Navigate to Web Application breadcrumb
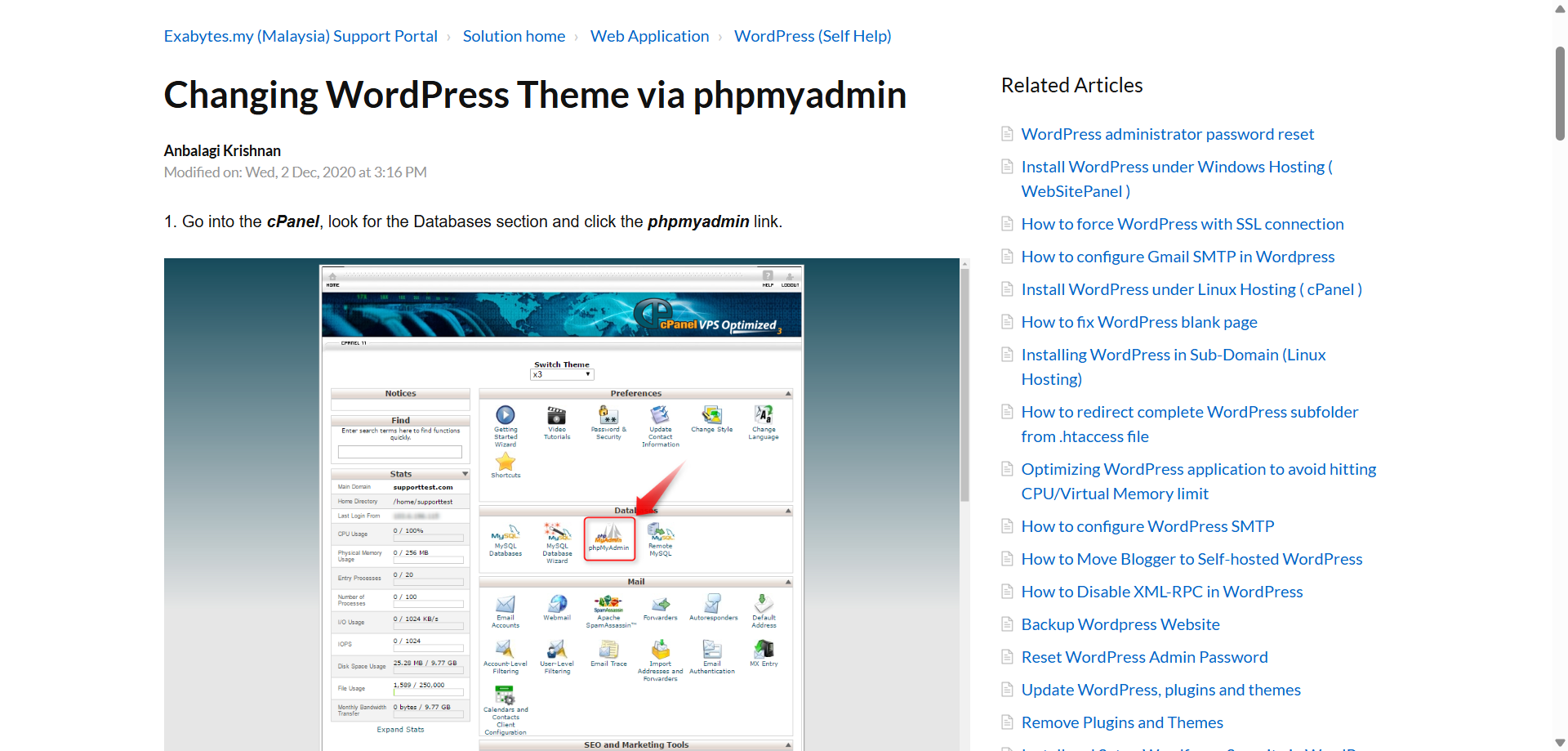The height and width of the screenshot is (751, 1568). pyautogui.click(x=649, y=36)
